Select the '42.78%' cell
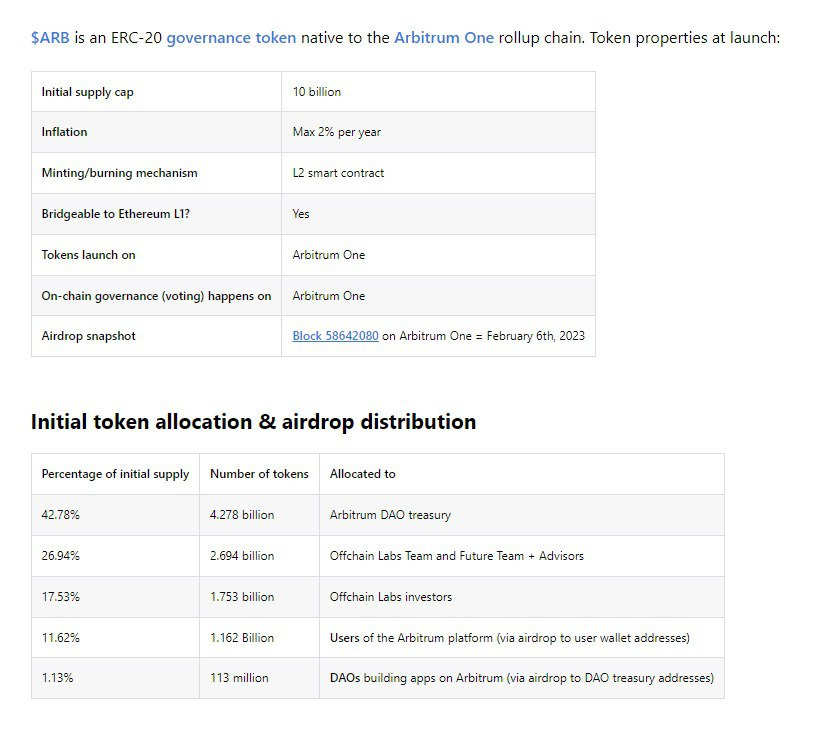 (x=115, y=515)
